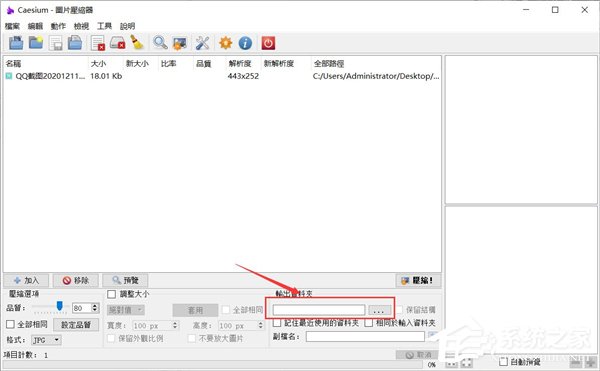
Task: Toggle the 記住最近使用的資料夾 checkbox
Action: click(277, 323)
